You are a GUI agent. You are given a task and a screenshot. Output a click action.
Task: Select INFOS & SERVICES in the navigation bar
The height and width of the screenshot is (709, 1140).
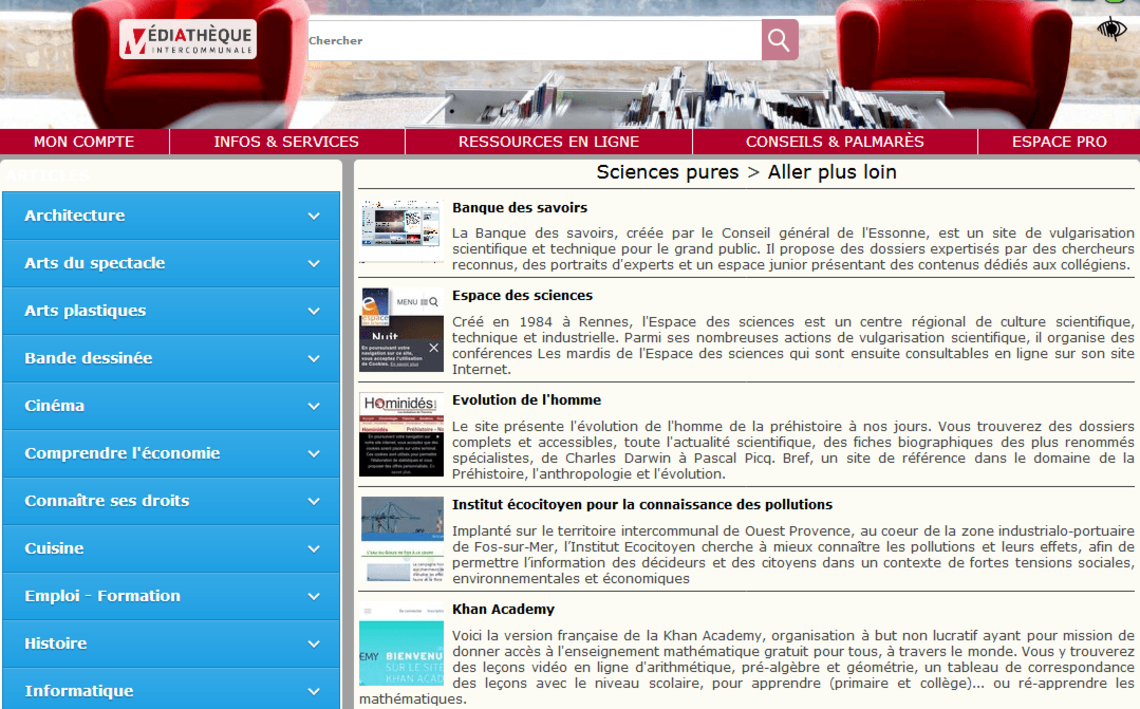tap(286, 142)
